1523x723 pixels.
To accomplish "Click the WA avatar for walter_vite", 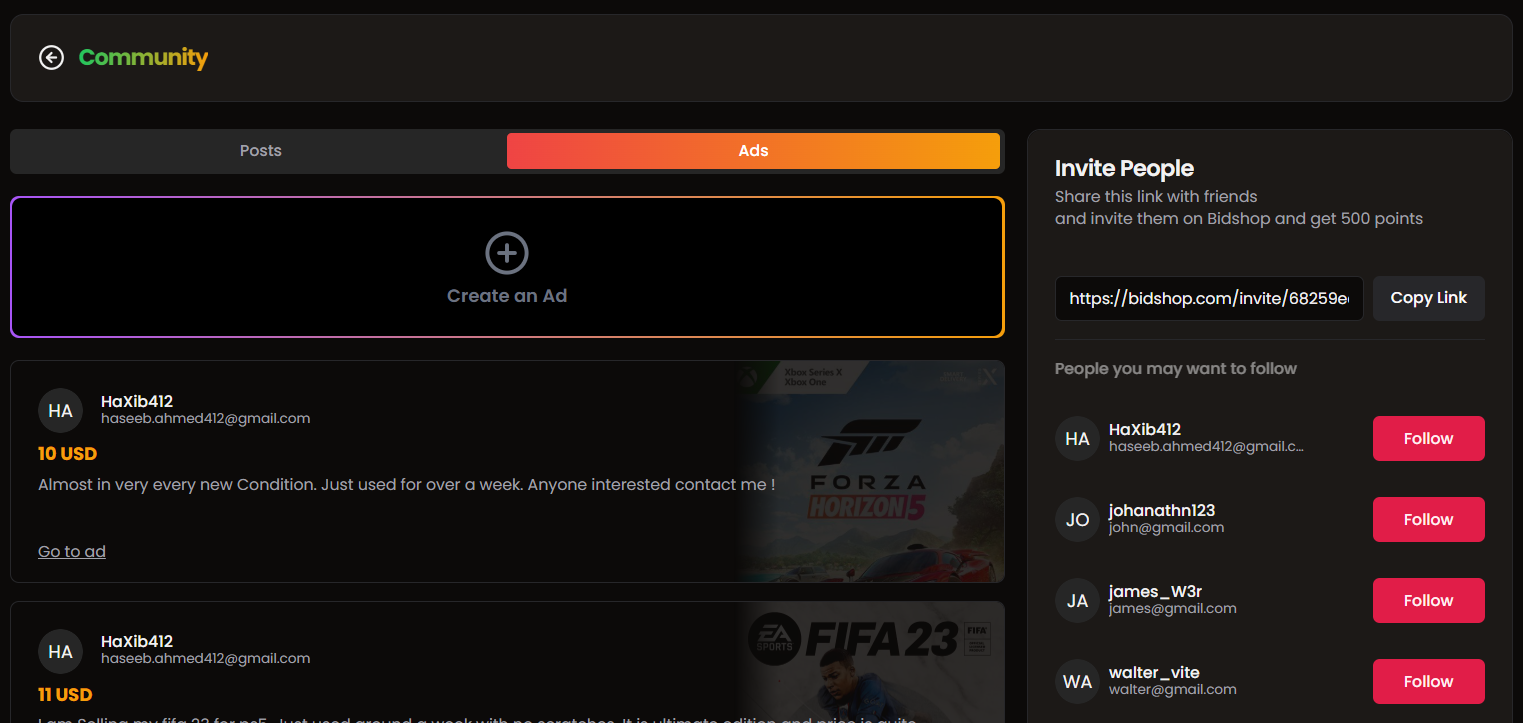I will [1077, 682].
